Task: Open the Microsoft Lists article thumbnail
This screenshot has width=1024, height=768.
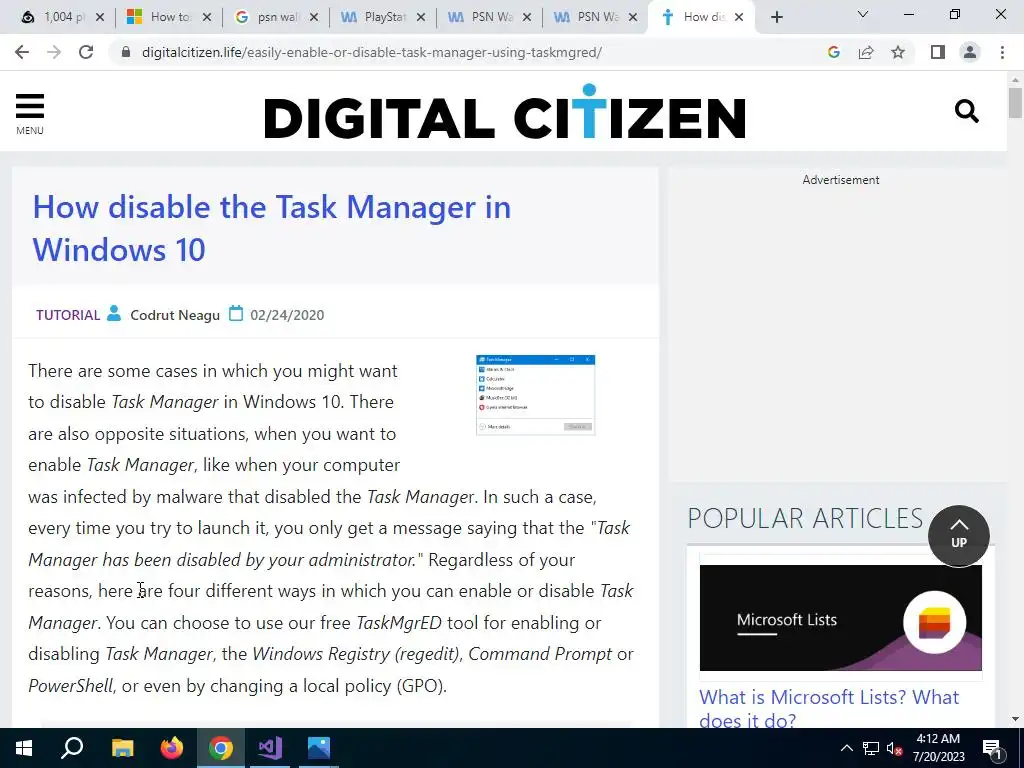Action: coord(840,617)
